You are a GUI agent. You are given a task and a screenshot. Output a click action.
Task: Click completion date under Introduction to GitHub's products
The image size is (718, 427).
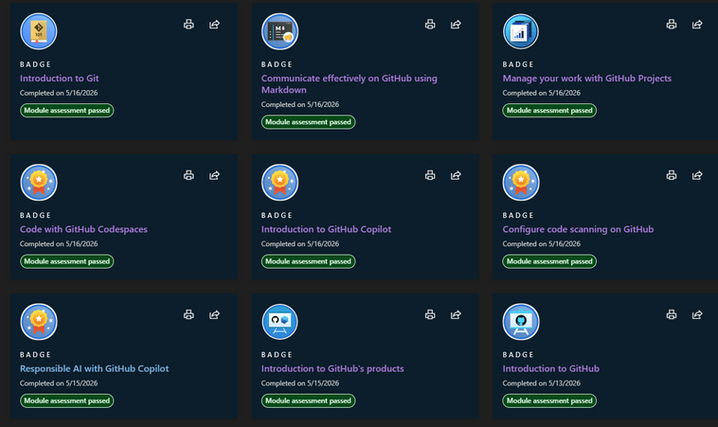coord(300,383)
